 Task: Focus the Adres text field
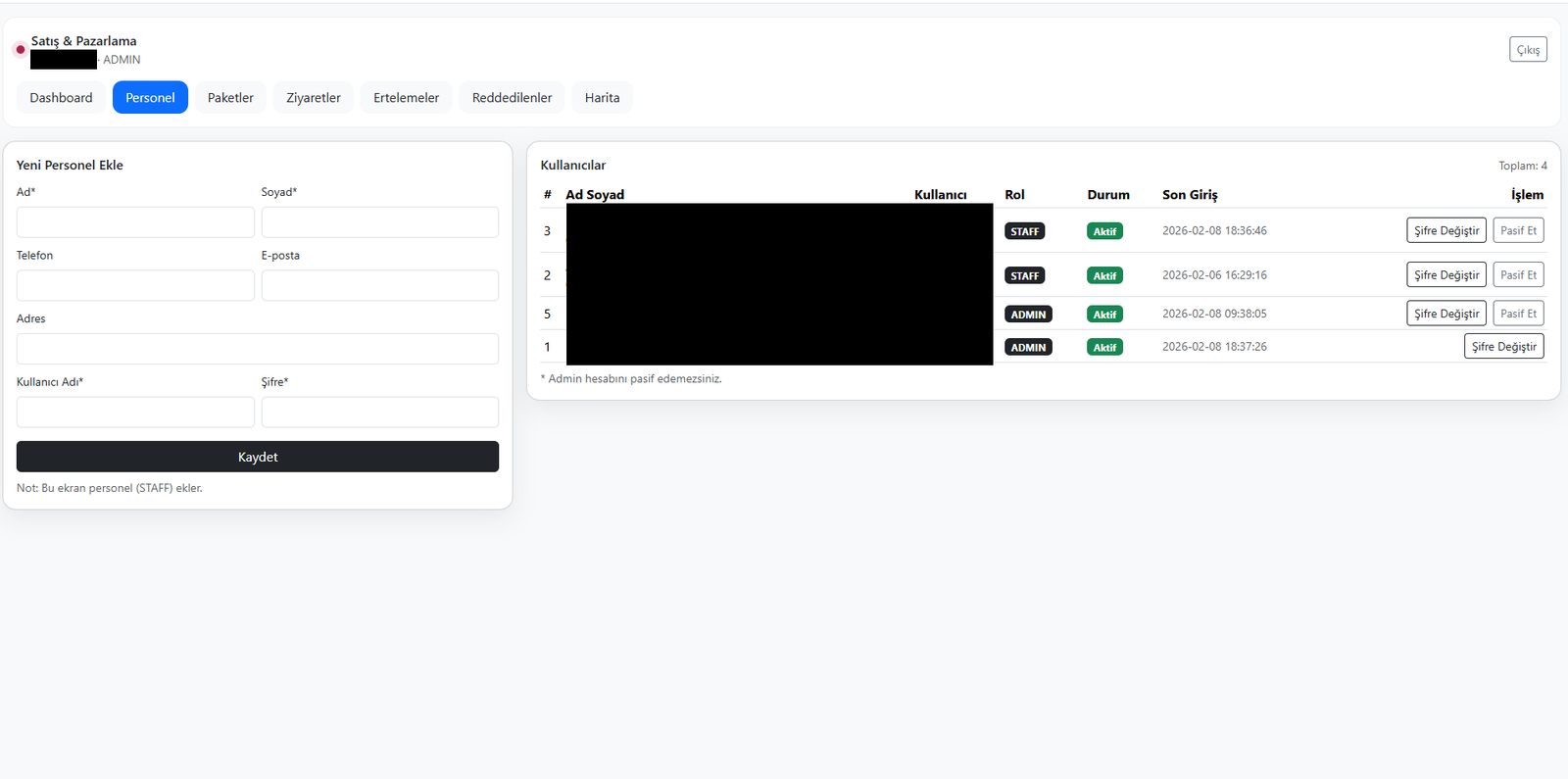coord(257,349)
